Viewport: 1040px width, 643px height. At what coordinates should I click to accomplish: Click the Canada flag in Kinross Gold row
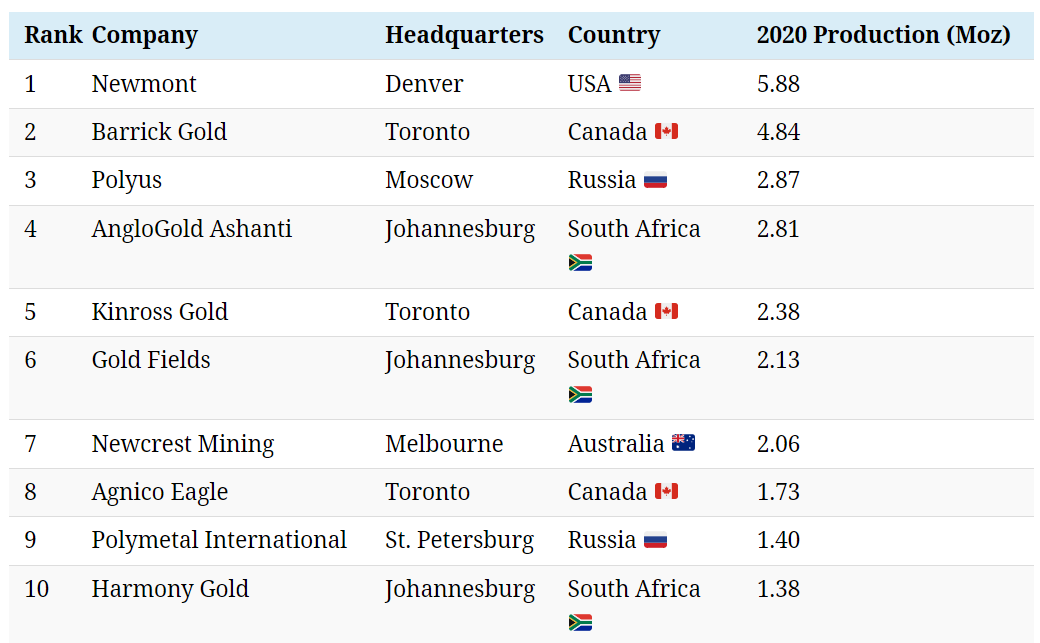tap(666, 312)
